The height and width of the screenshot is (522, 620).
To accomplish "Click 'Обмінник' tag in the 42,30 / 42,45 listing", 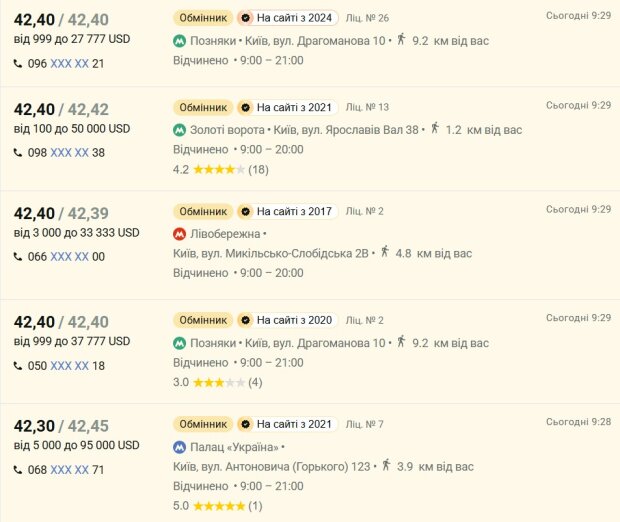I will click(203, 424).
